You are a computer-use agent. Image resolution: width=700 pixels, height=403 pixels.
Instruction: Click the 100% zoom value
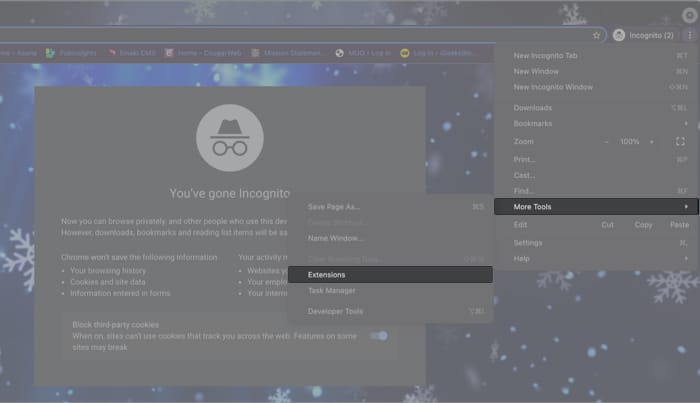click(629, 141)
